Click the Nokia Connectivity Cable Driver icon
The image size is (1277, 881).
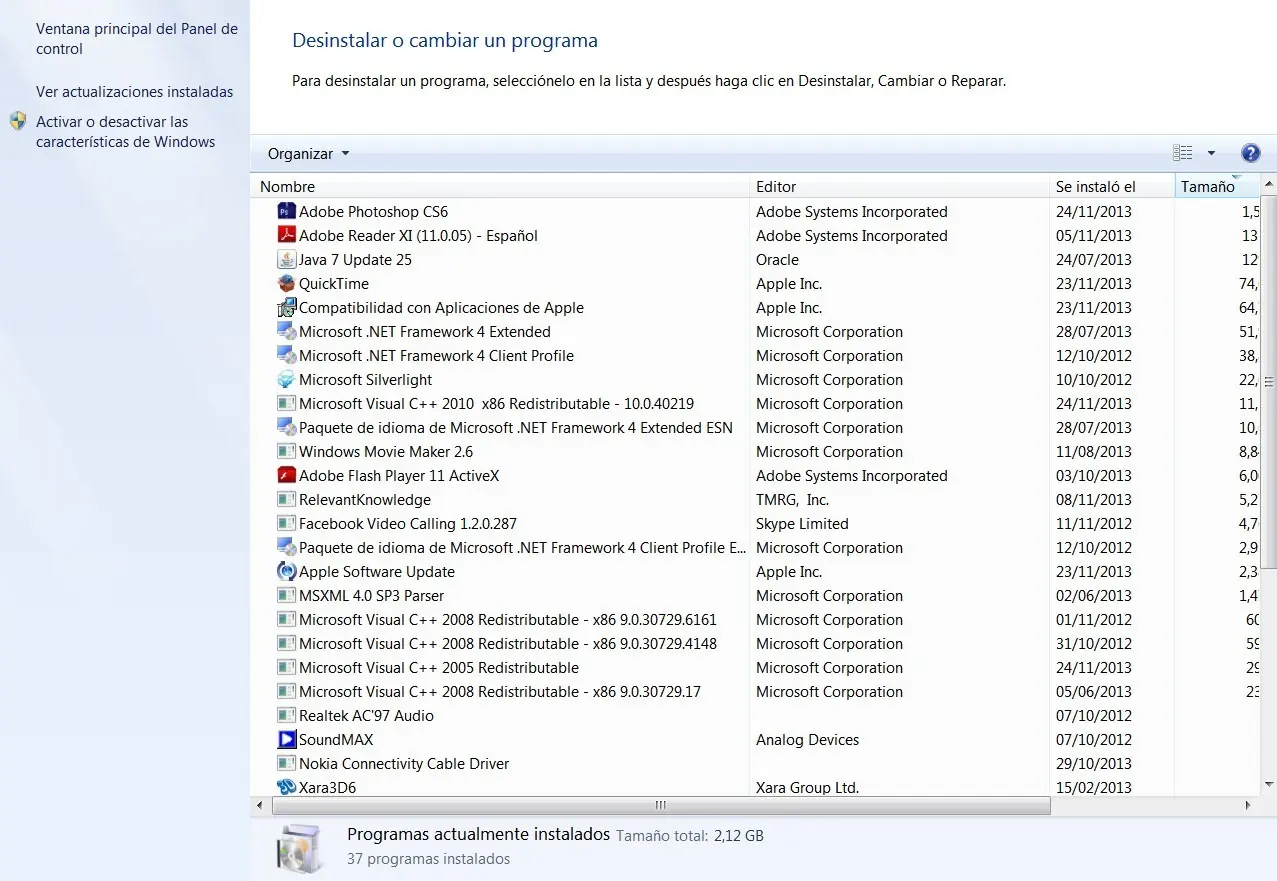[x=287, y=764]
